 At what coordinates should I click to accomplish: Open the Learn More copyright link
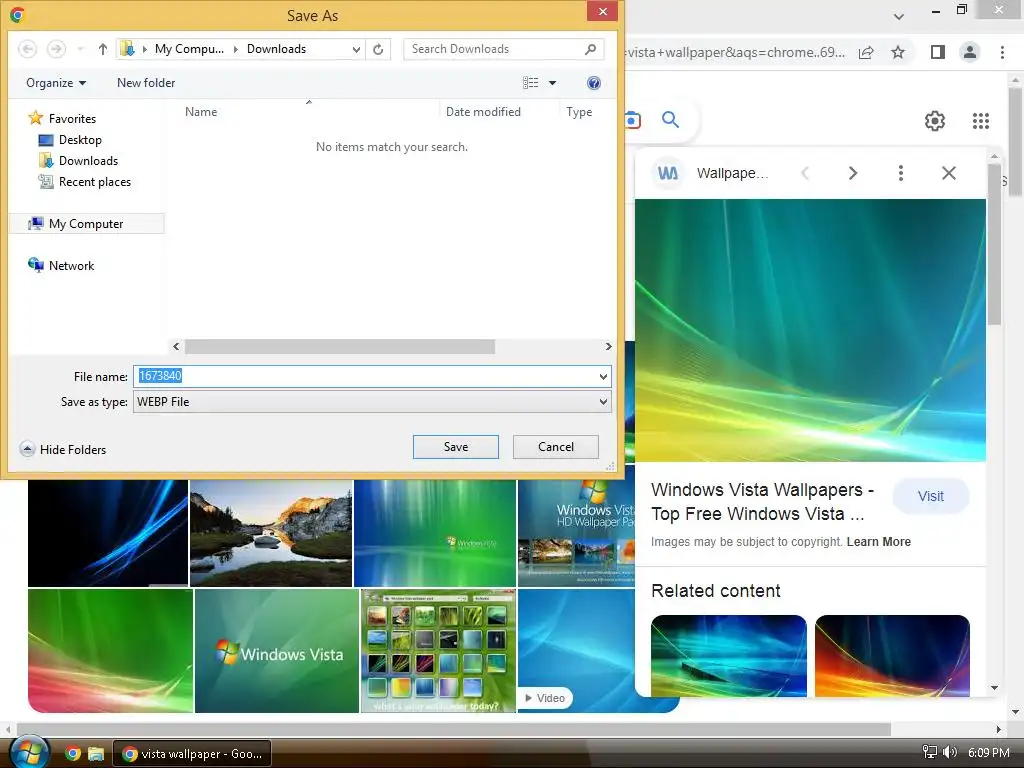click(878, 541)
